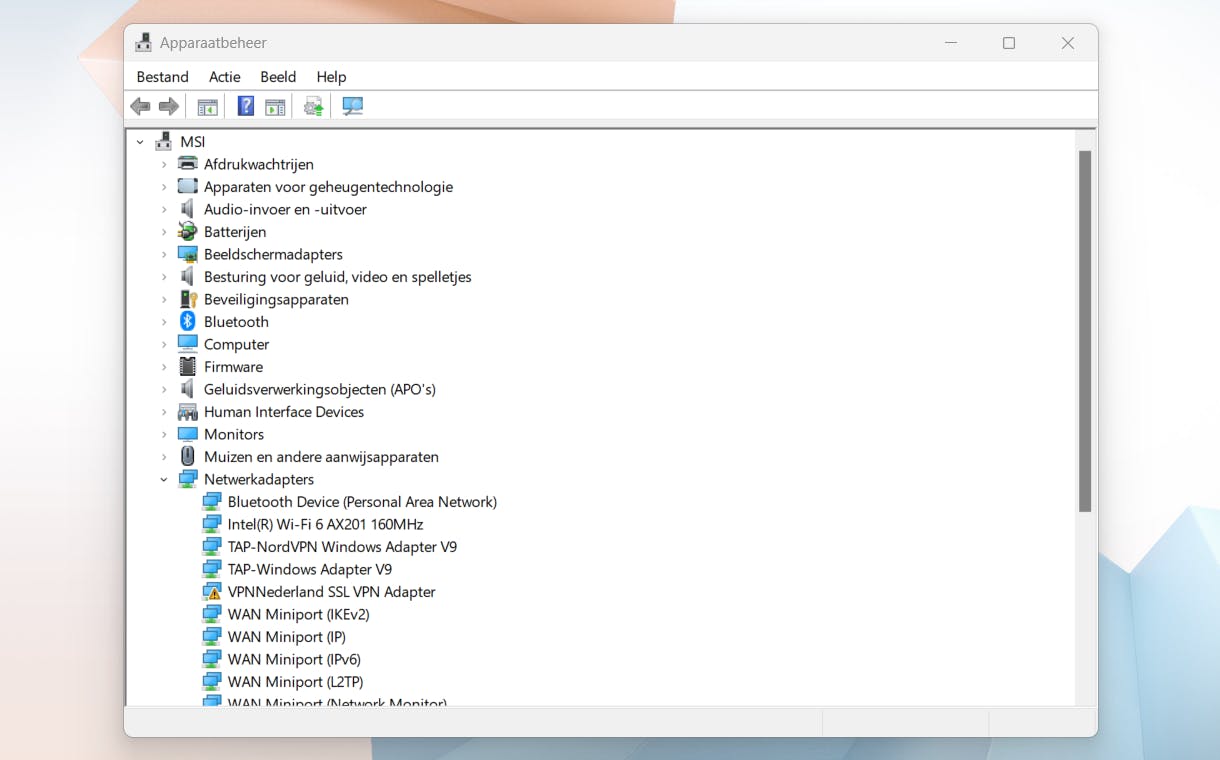Expand the Bluetooth category
The height and width of the screenshot is (760, 1220).
click(164, 322)
